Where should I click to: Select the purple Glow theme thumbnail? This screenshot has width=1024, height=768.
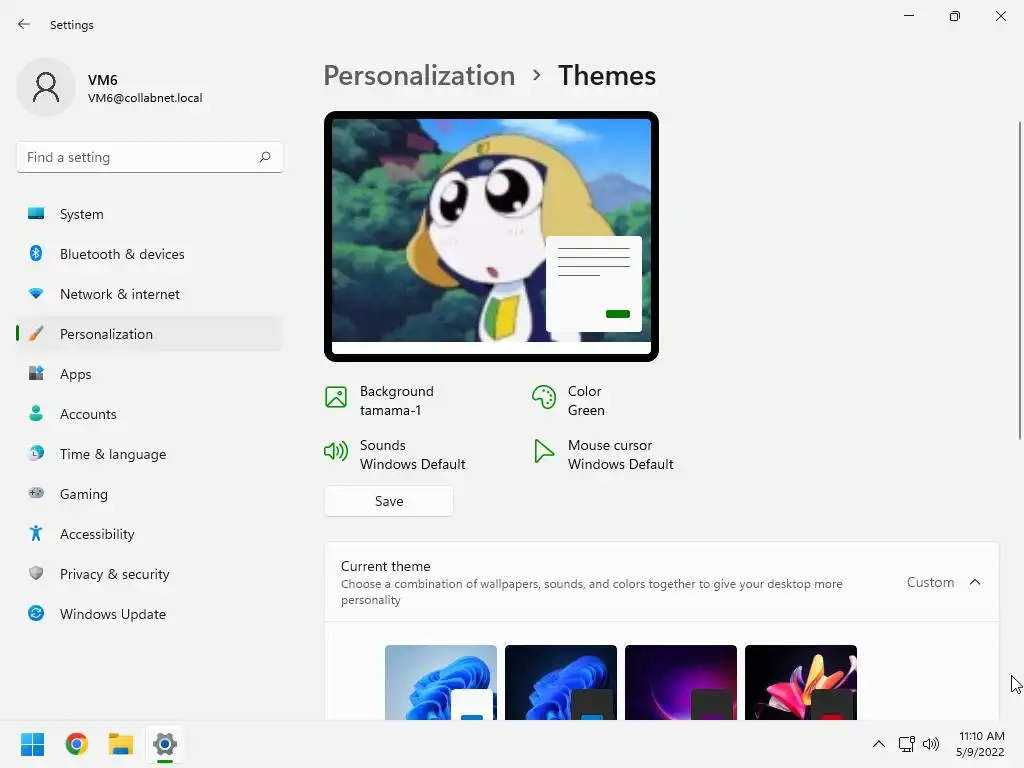(x=680, y=682)
